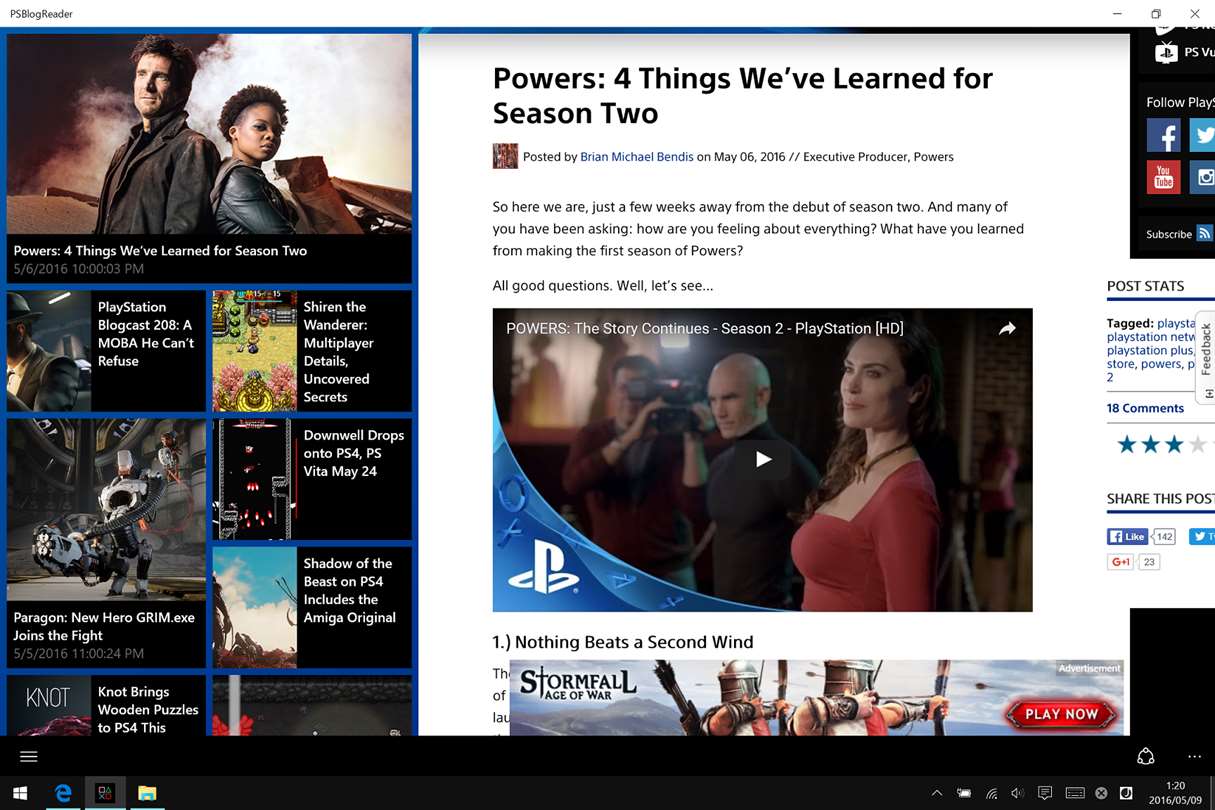Click the Subscribe label

click(x=1169, y=234)
